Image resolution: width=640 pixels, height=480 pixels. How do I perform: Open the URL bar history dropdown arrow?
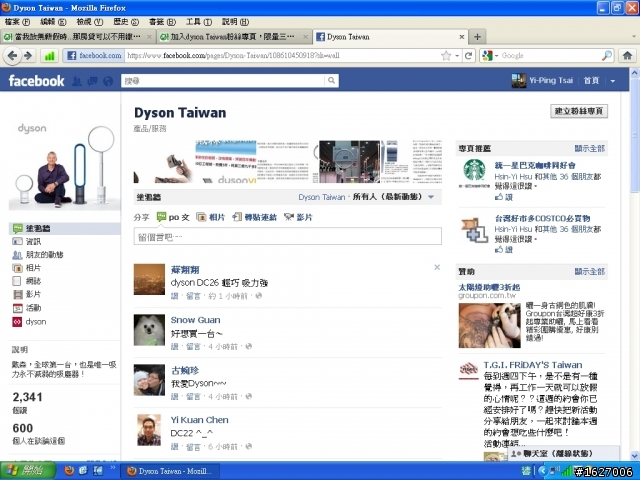457,56
